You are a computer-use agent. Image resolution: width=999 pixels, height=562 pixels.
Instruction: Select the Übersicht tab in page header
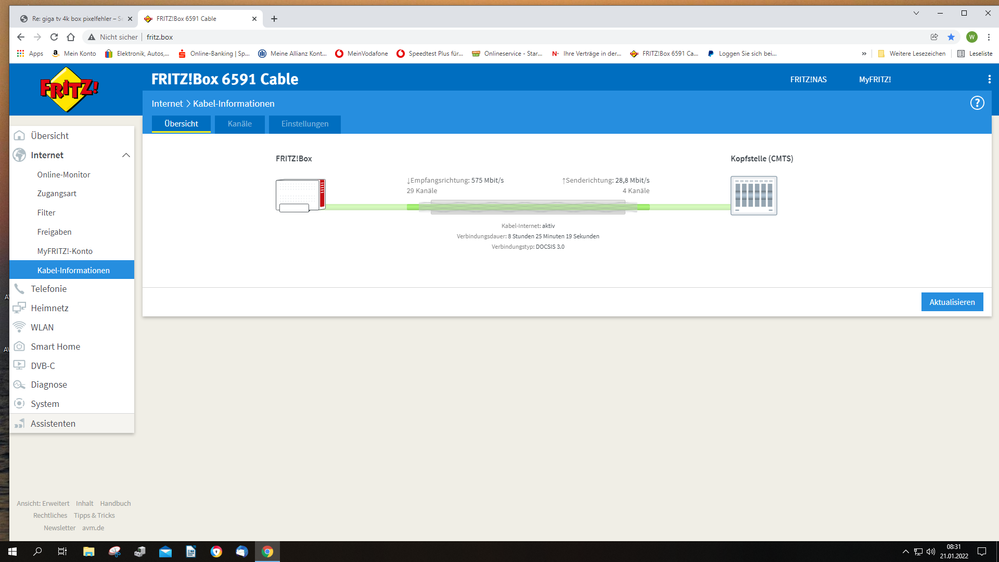pyautogui.click(x=181, y=124)
